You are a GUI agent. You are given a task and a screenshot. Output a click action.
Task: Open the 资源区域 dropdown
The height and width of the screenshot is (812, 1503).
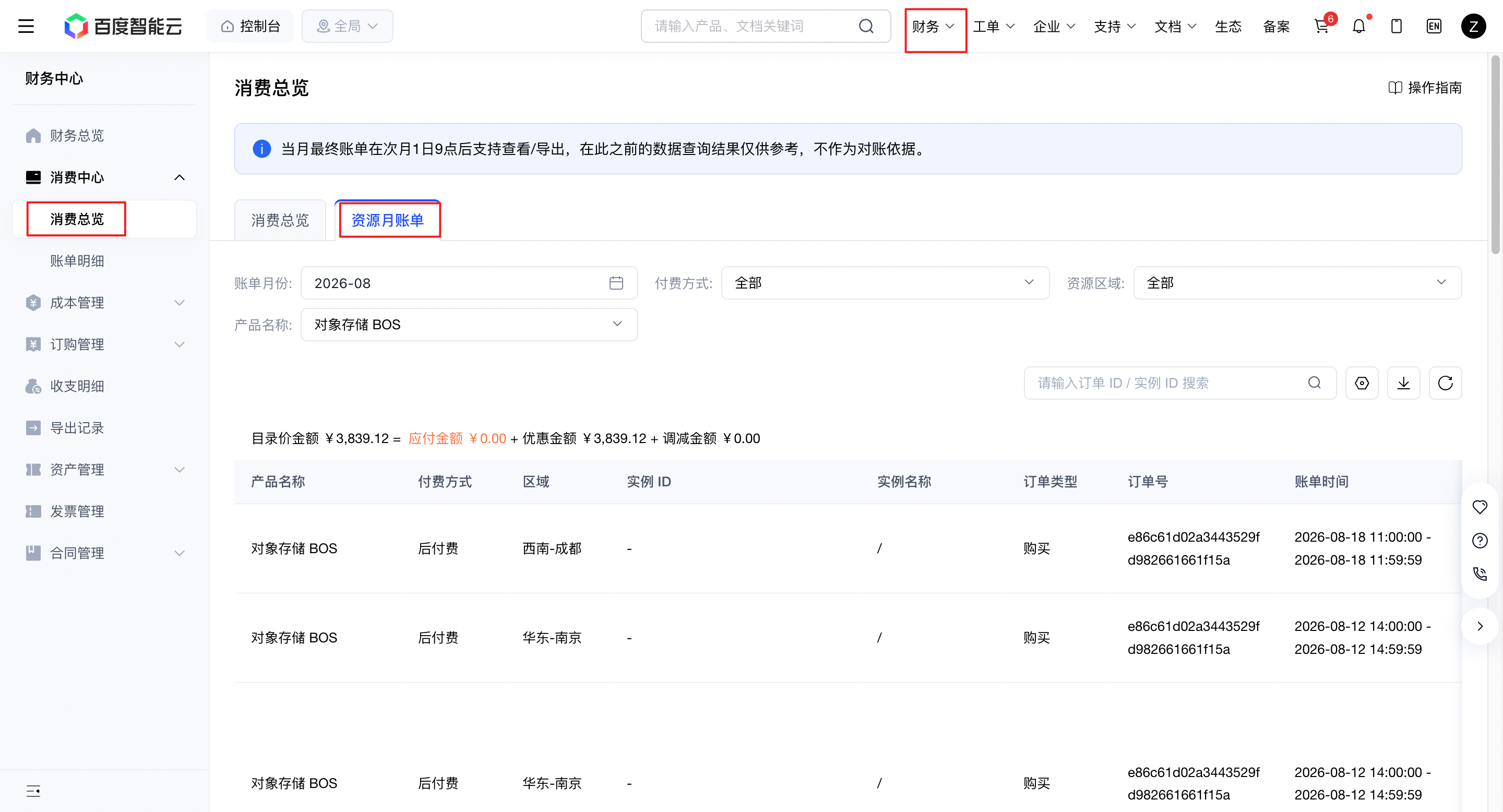1297,283
